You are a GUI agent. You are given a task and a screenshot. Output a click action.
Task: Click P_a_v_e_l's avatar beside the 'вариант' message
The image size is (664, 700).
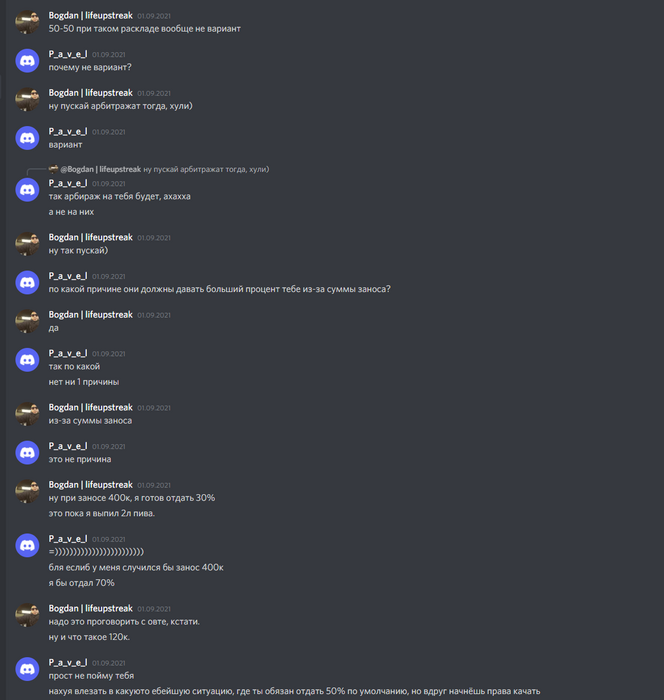(27, 138)
